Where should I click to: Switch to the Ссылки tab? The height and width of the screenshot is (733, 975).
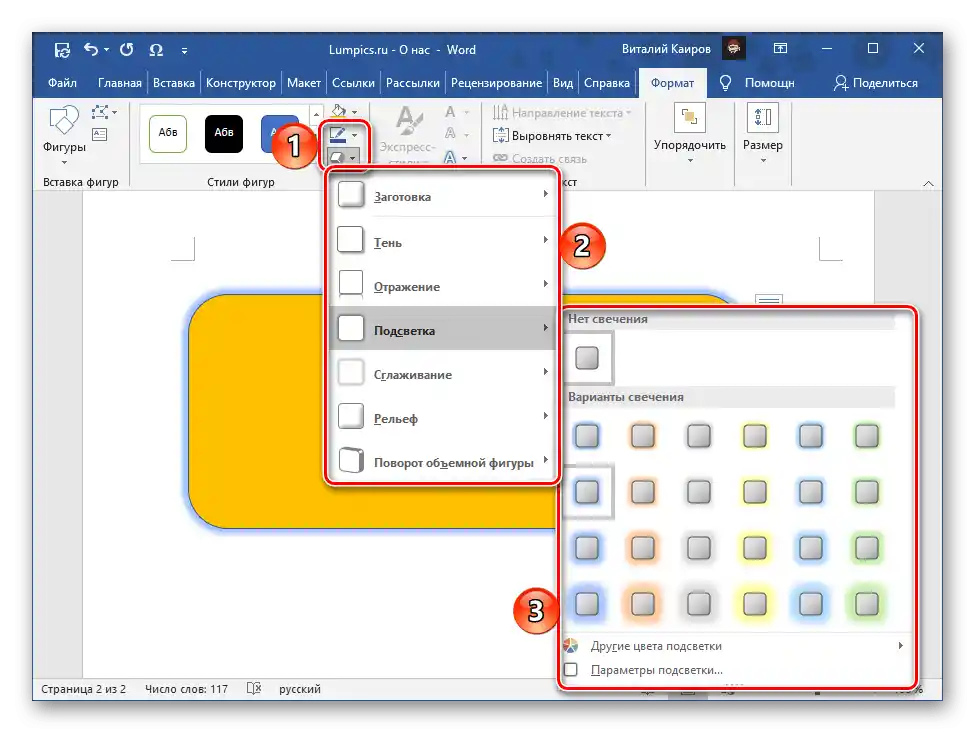pos(353,83)
